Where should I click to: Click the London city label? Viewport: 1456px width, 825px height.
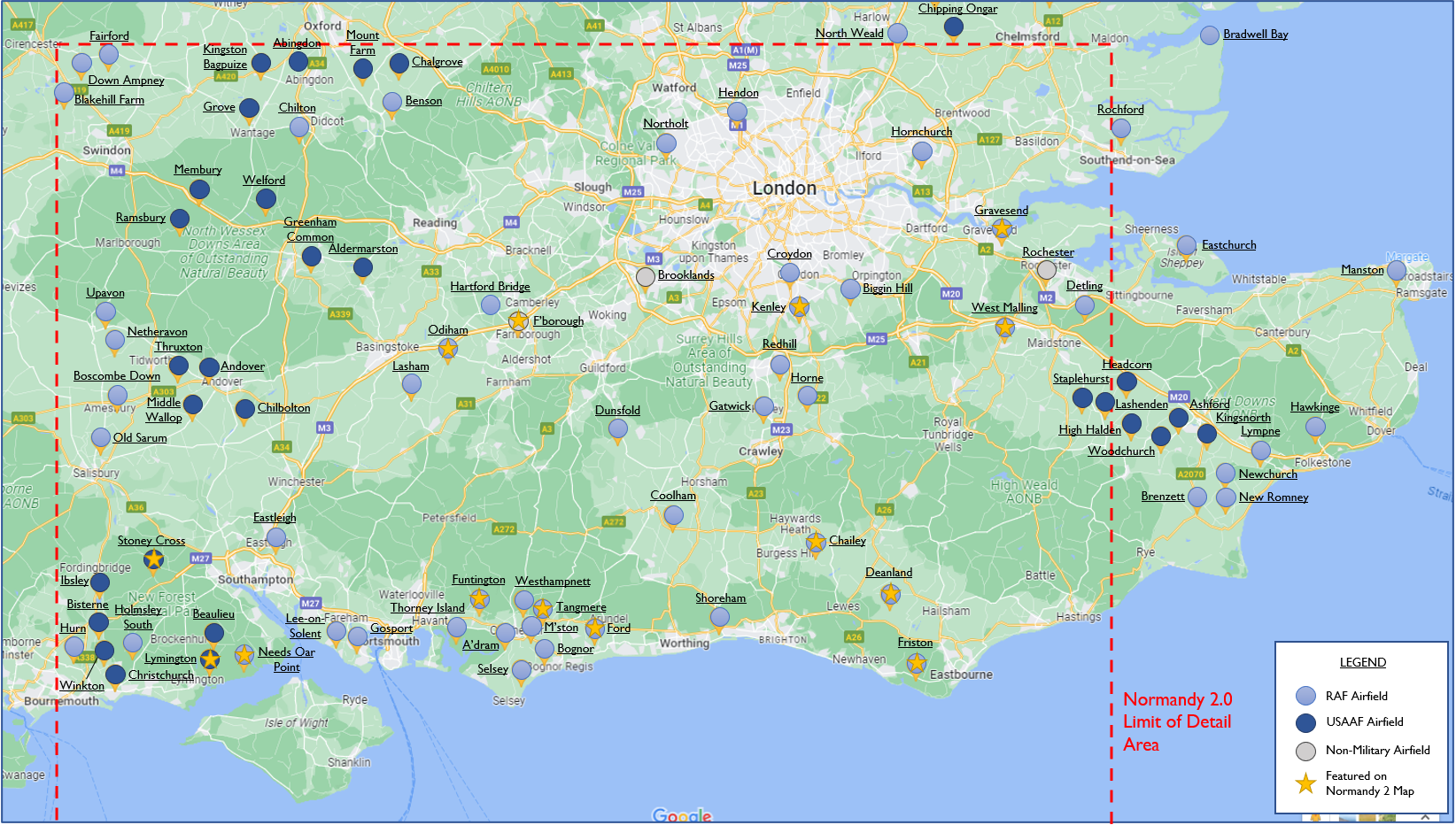coord(785,188)
